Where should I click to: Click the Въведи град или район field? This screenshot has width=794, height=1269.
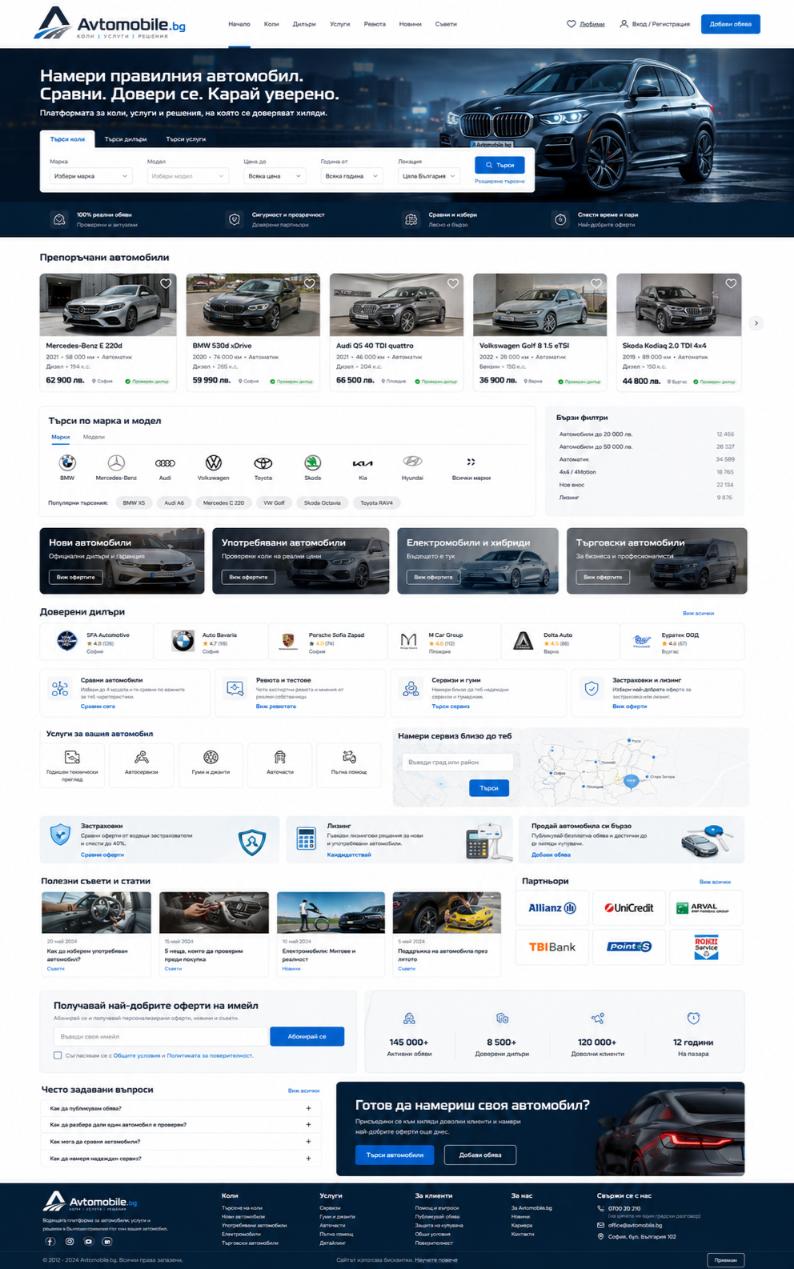click(457, 762)
